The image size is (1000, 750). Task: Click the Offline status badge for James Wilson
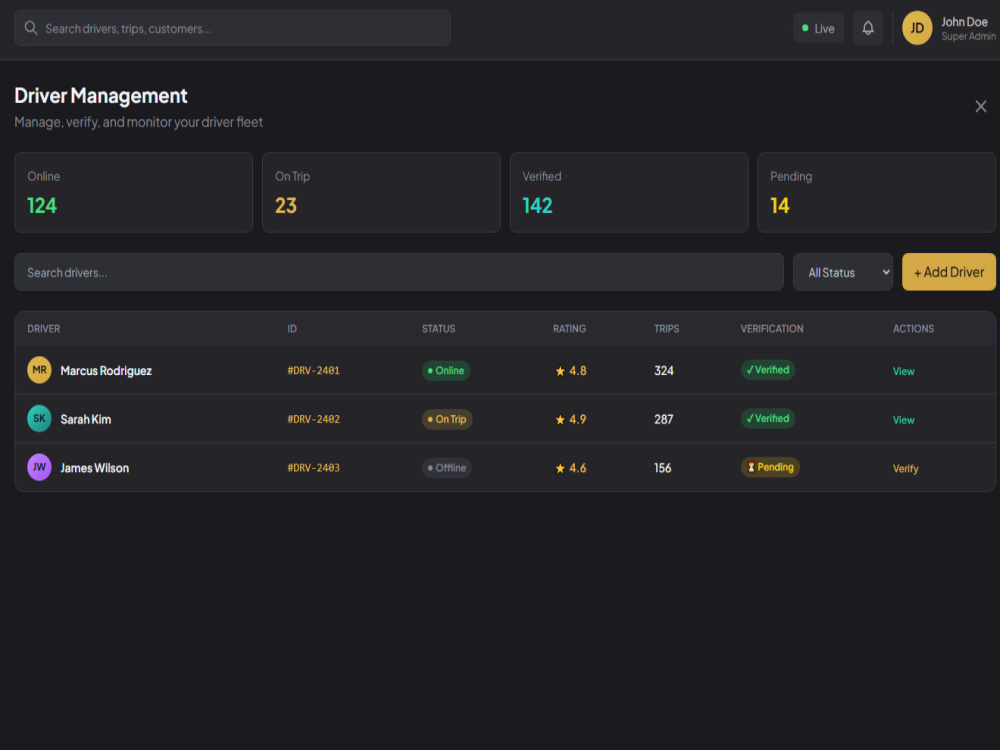[x=446, y=467]
